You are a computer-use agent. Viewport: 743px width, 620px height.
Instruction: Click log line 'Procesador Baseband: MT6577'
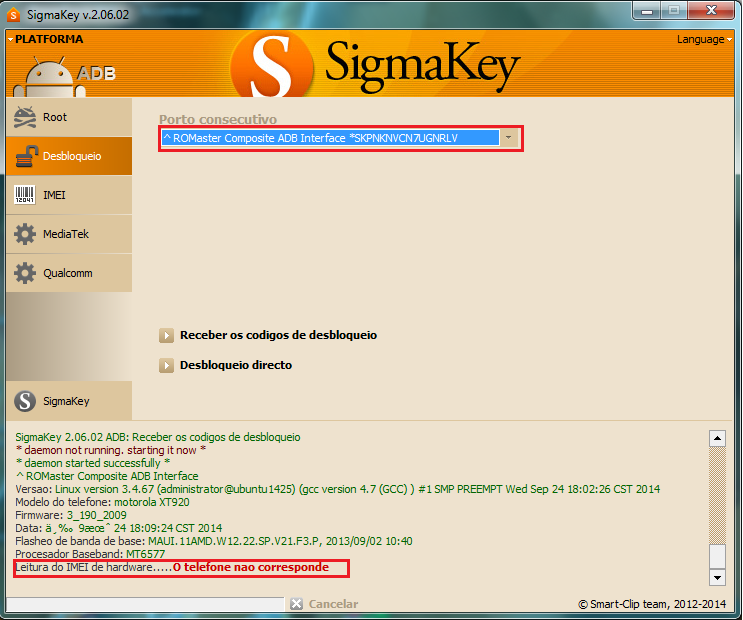pyautogui.click(x=90, y=554)
